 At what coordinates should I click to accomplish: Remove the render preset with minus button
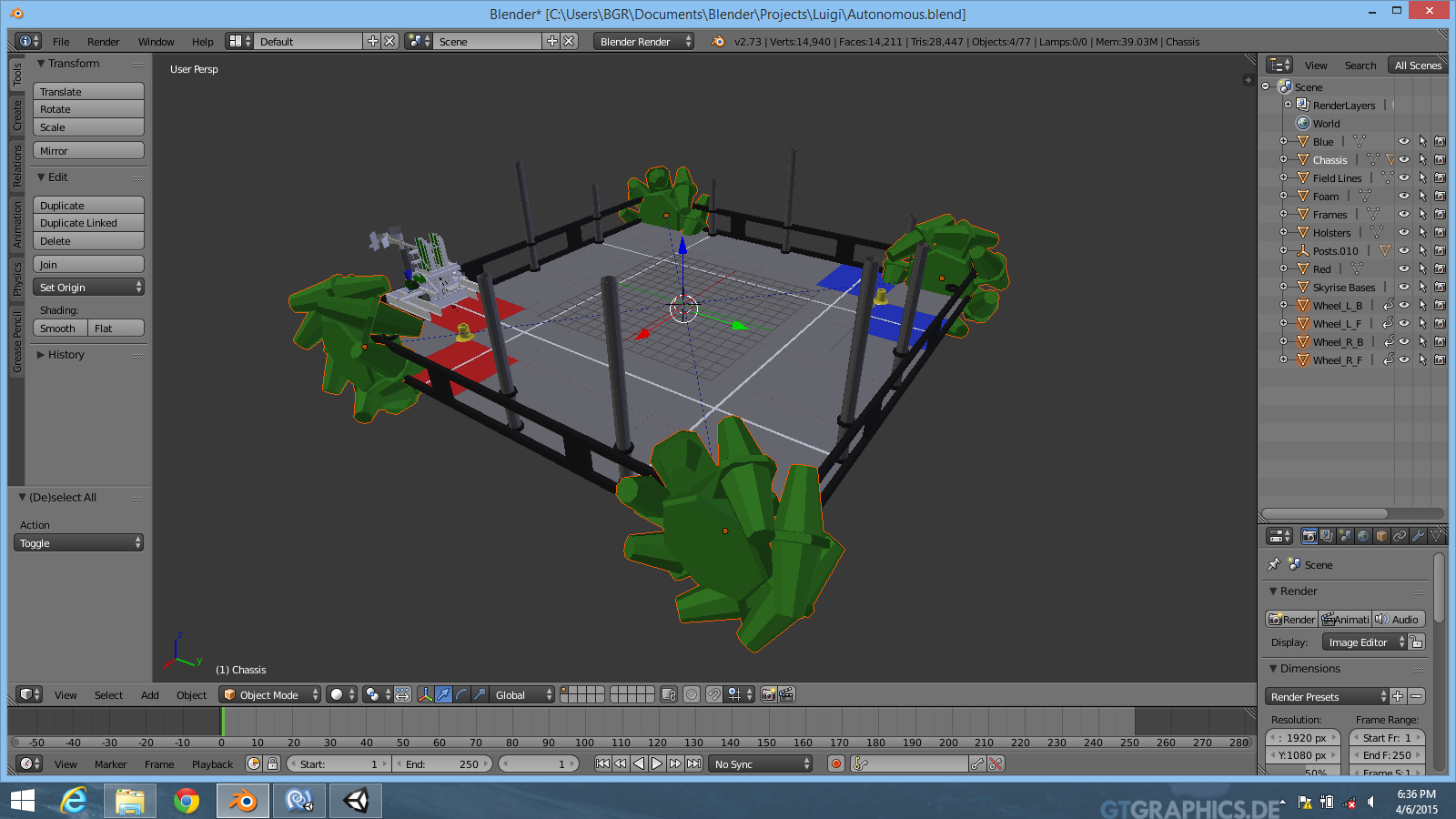1416,696
